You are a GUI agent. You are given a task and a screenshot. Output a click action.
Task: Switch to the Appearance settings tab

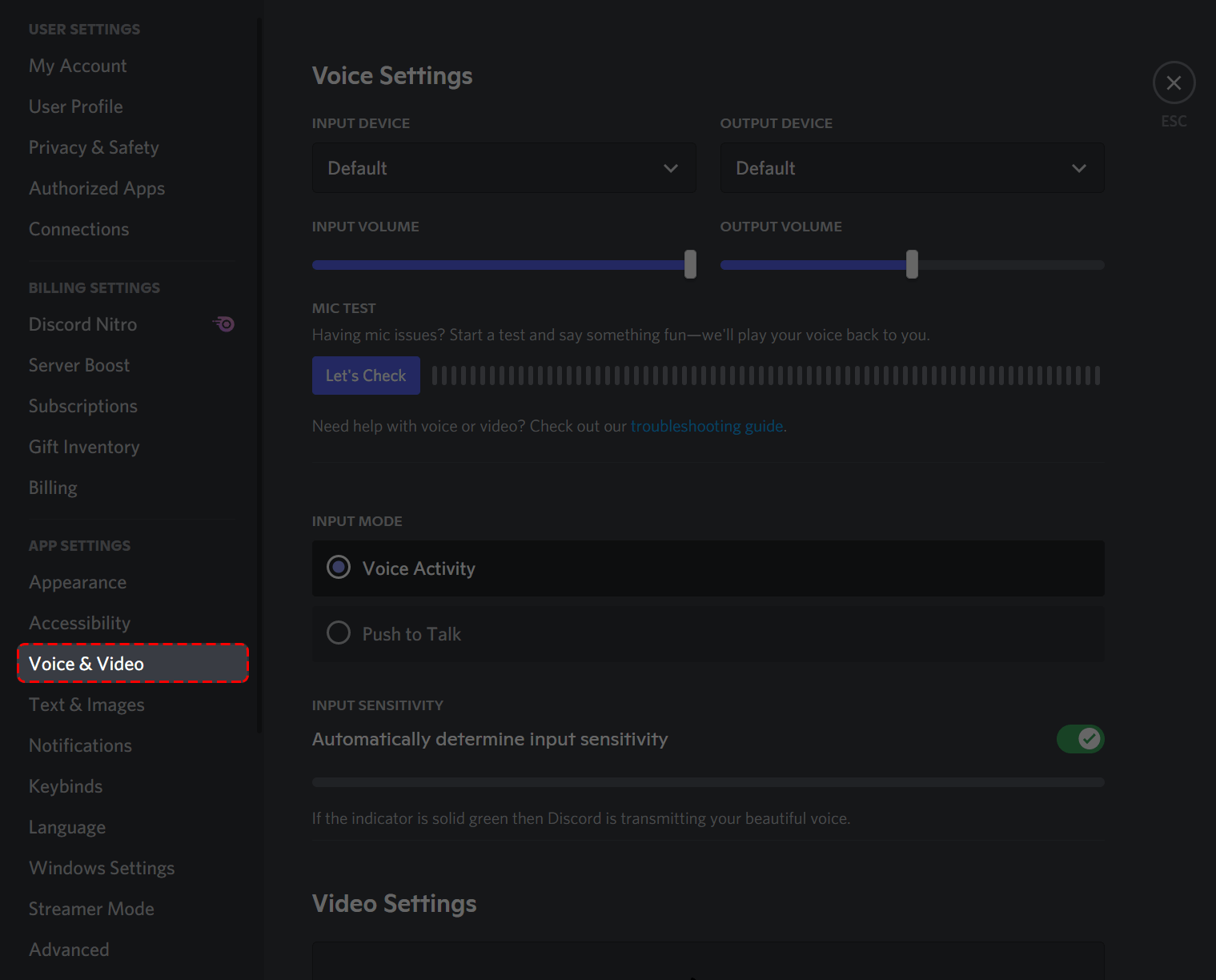click(77, 582)
